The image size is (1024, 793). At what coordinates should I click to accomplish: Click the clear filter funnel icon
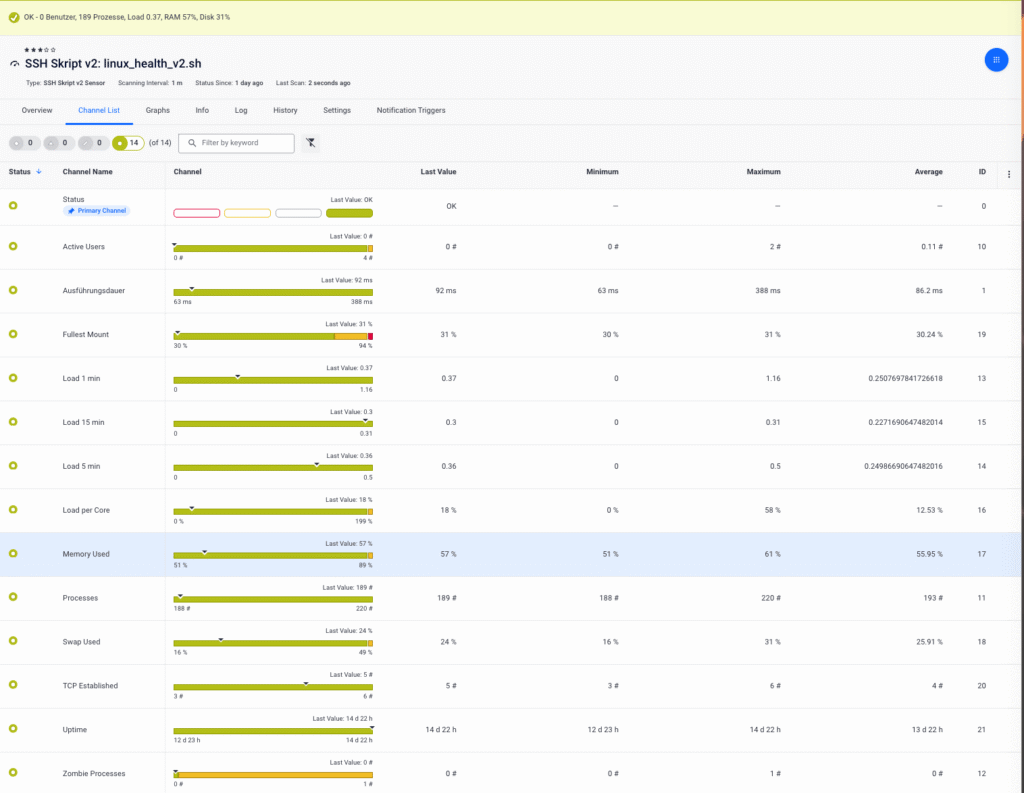311,142
